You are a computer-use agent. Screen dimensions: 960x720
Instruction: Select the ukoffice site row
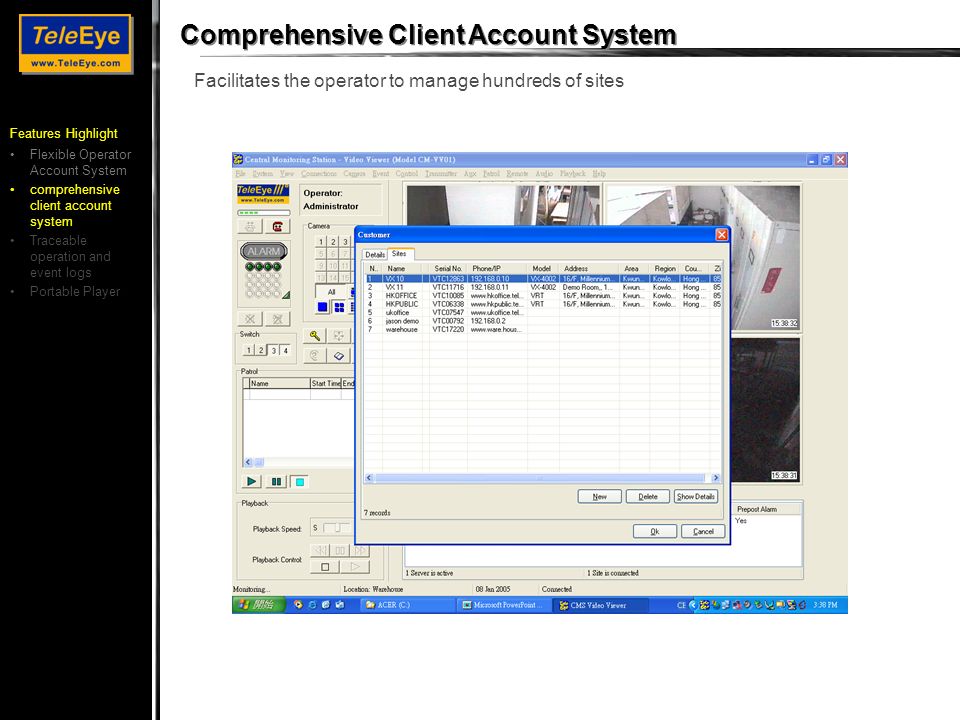point(544,313)
